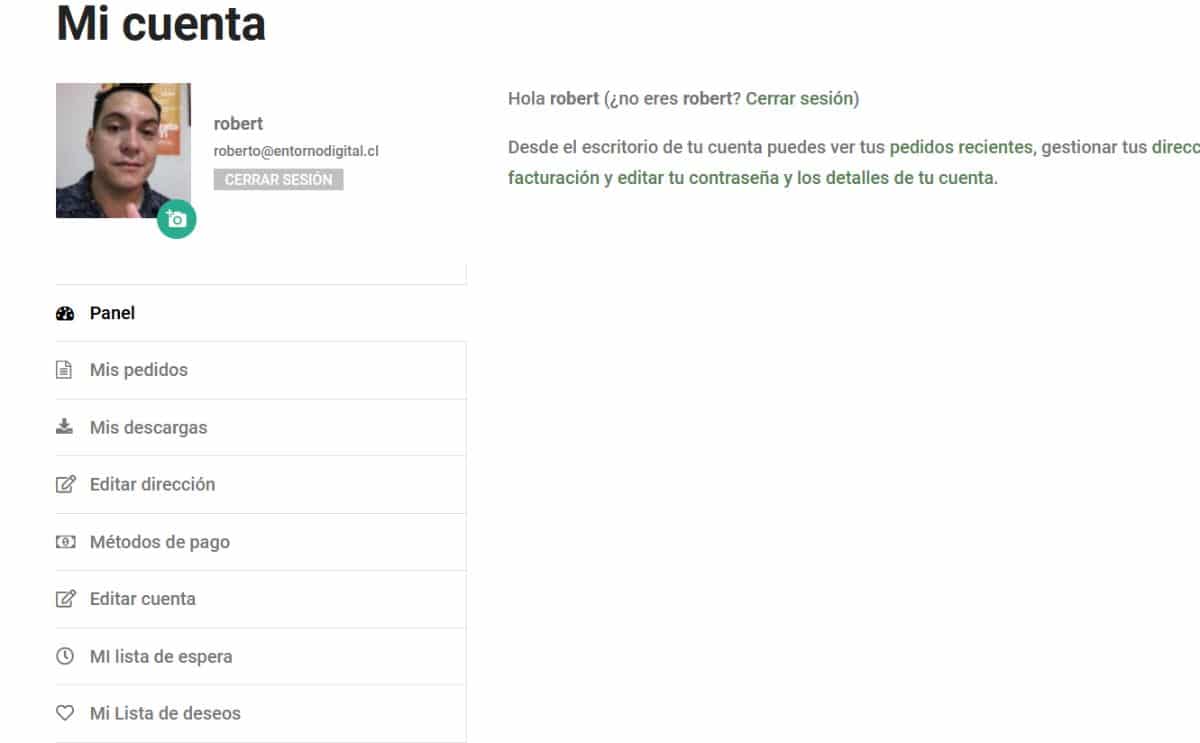Click the roberto@entornodigital.cl email text

pyautogui.click(x=296, y=151)
